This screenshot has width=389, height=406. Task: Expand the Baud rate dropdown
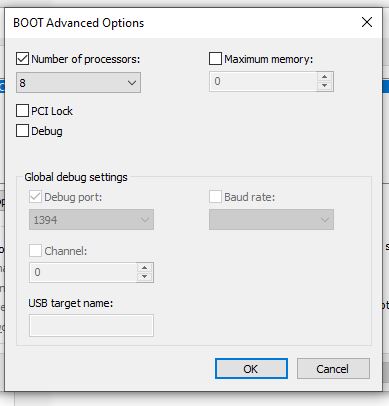pos(271,219)
